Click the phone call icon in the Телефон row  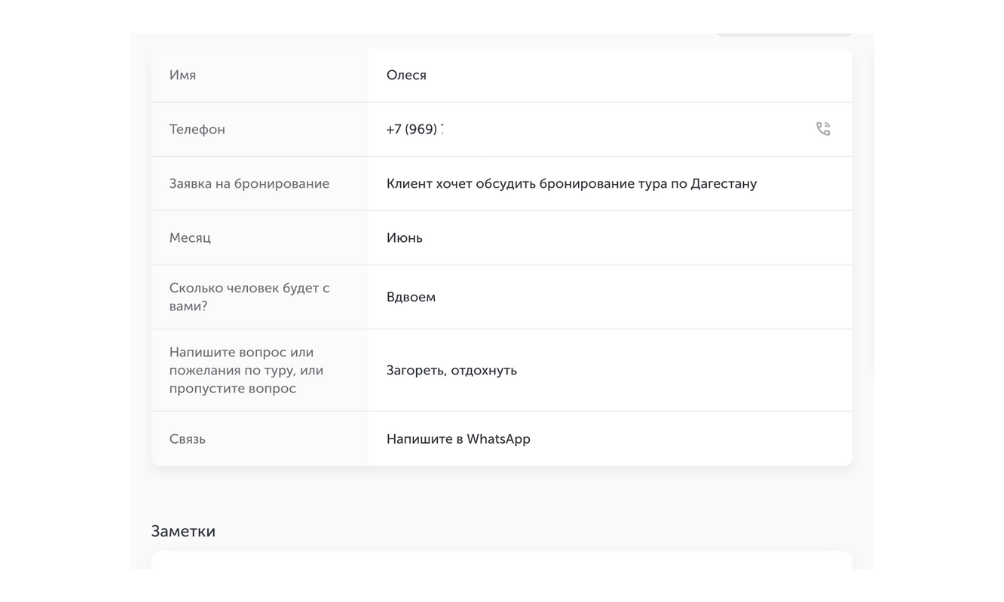[x=823, y=129]
